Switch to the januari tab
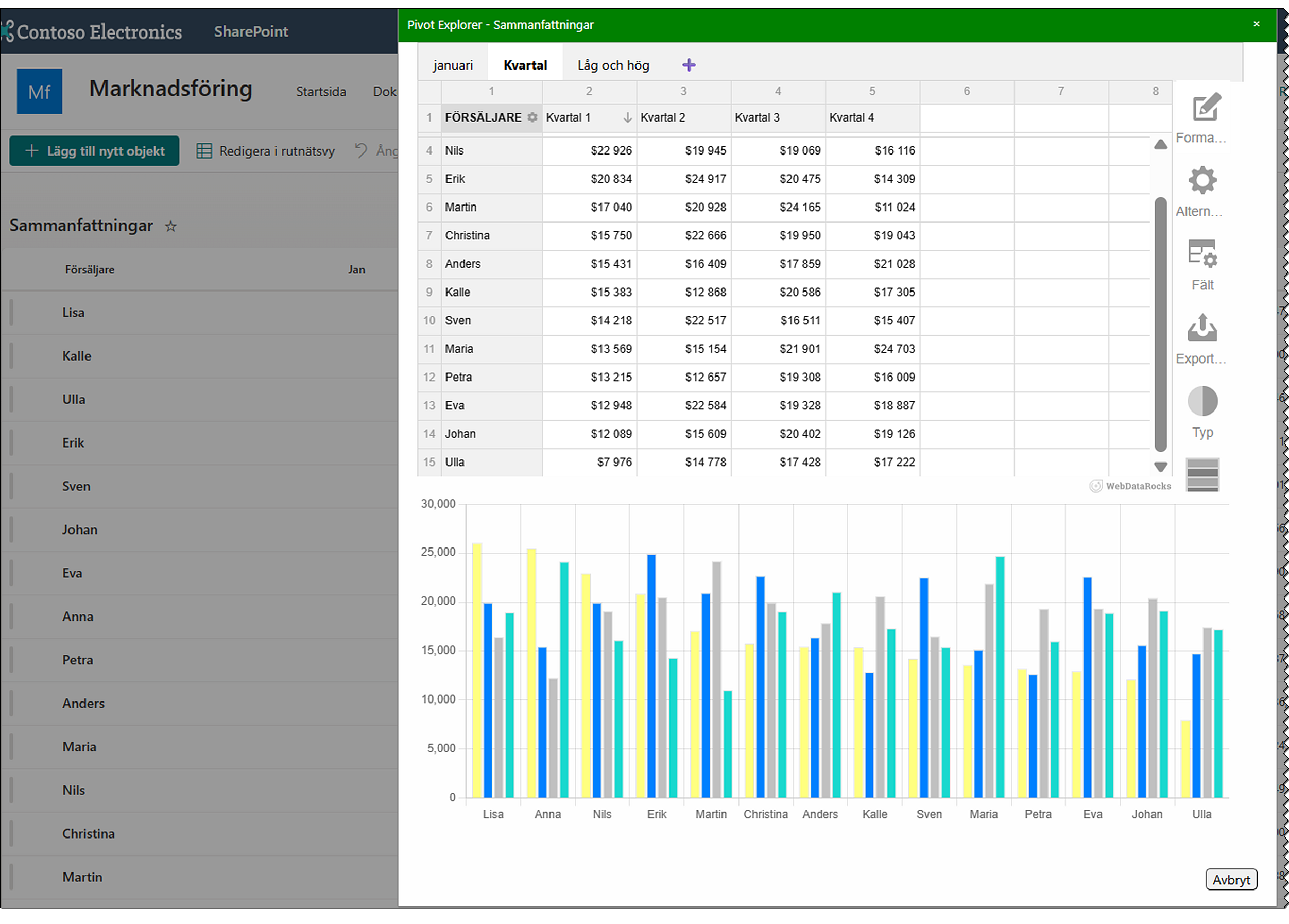The width and height of the screenshot is (1289, 924). point(452,65)
